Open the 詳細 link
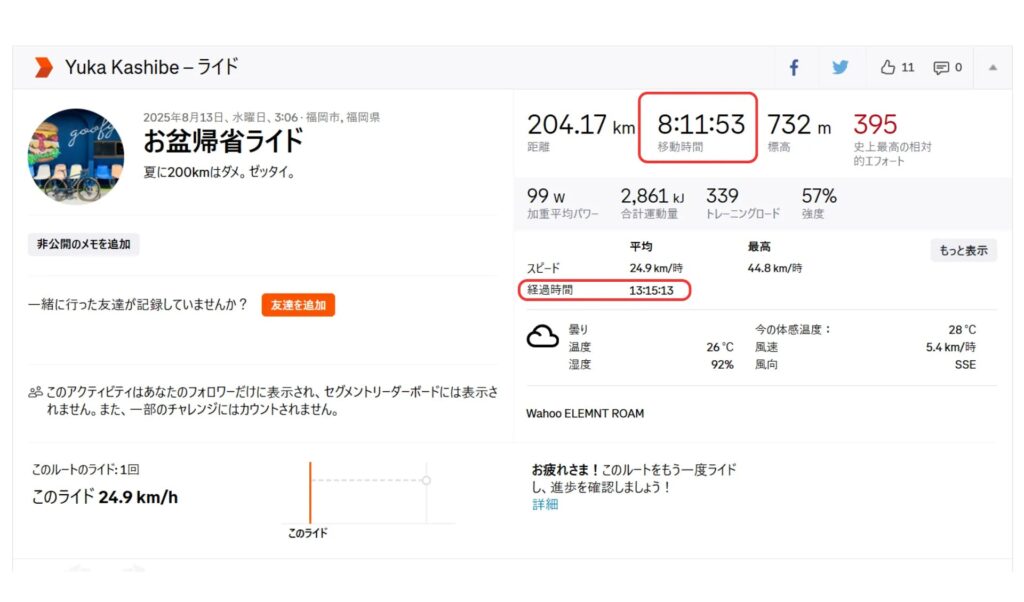This screenshot has height=602, width=1024. [545, 505]
